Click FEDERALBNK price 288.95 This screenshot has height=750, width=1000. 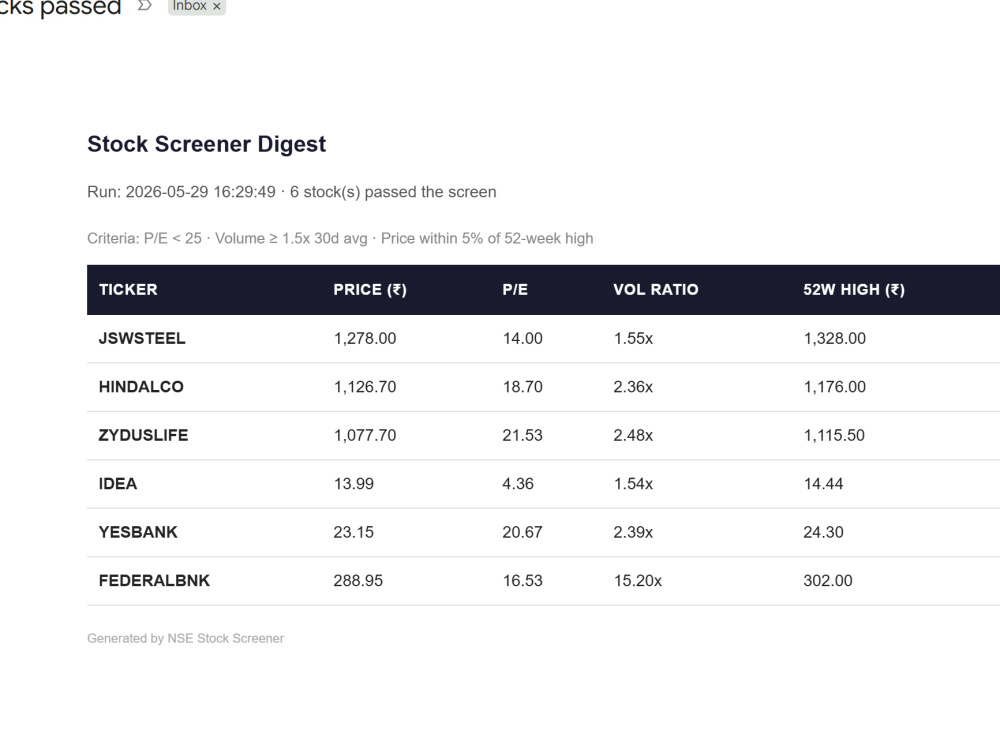[358, 581]
